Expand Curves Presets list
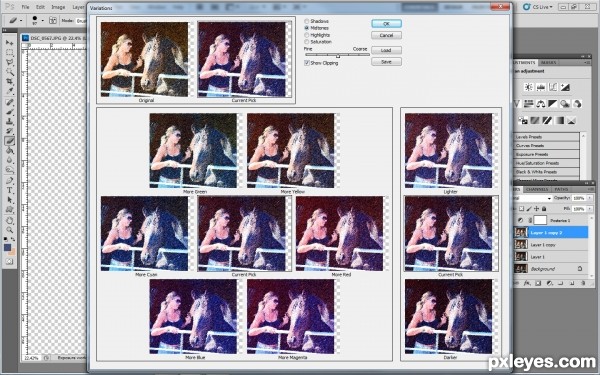The height and width of the screenshot is (375, 600). (x=546, y=146)
